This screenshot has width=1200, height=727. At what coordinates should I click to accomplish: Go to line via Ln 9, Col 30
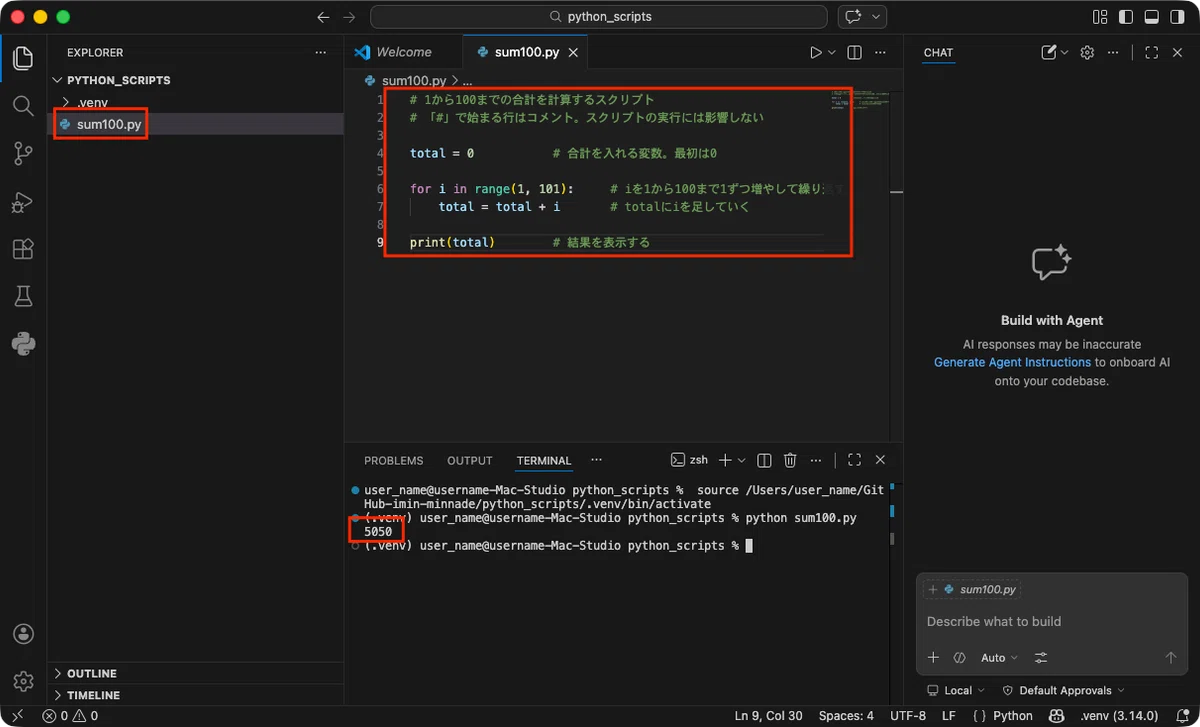(769, 716)
